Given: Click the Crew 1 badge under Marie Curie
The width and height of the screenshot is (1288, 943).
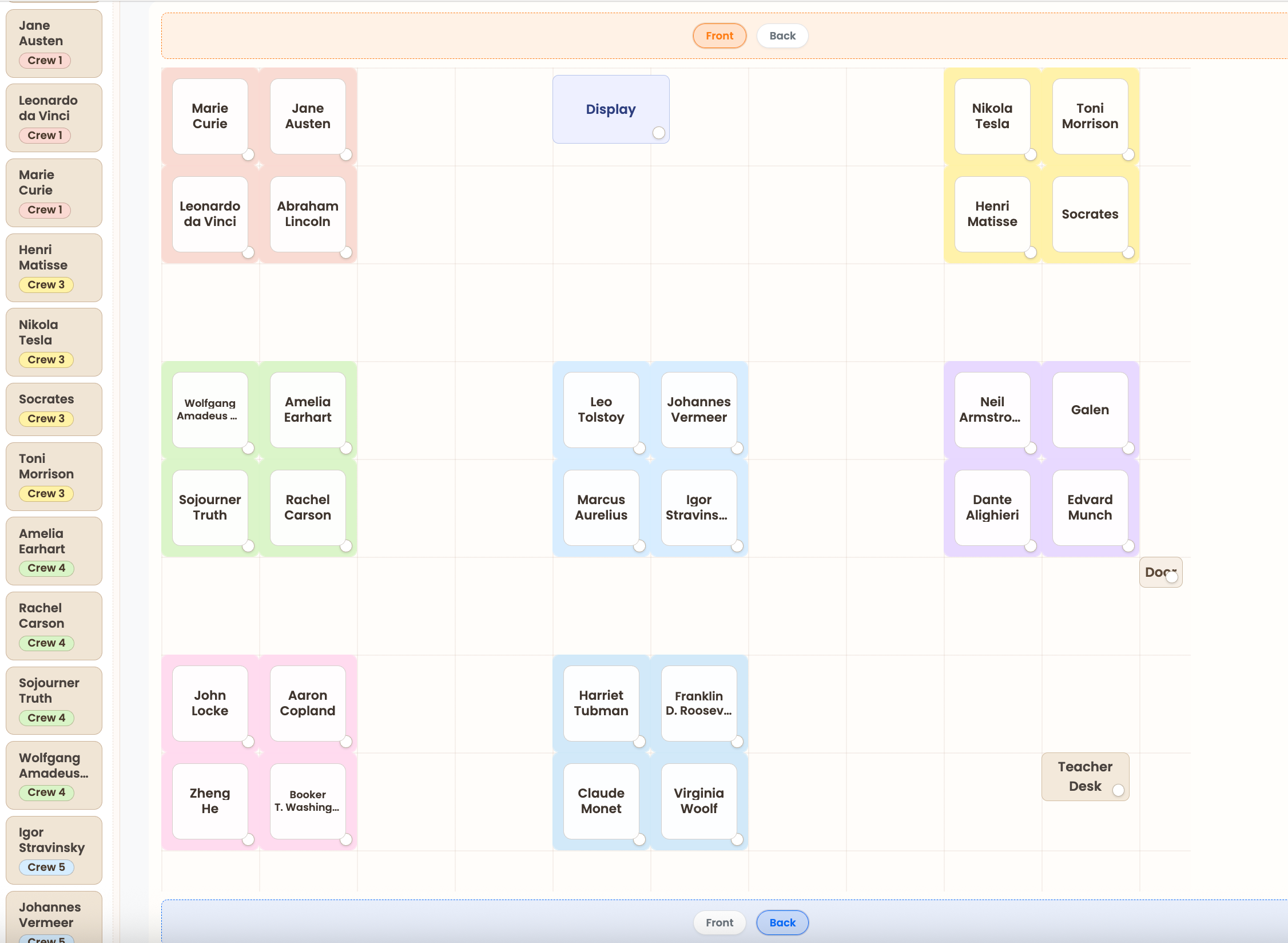Looking at the screenshot, I should coord(45,209).
